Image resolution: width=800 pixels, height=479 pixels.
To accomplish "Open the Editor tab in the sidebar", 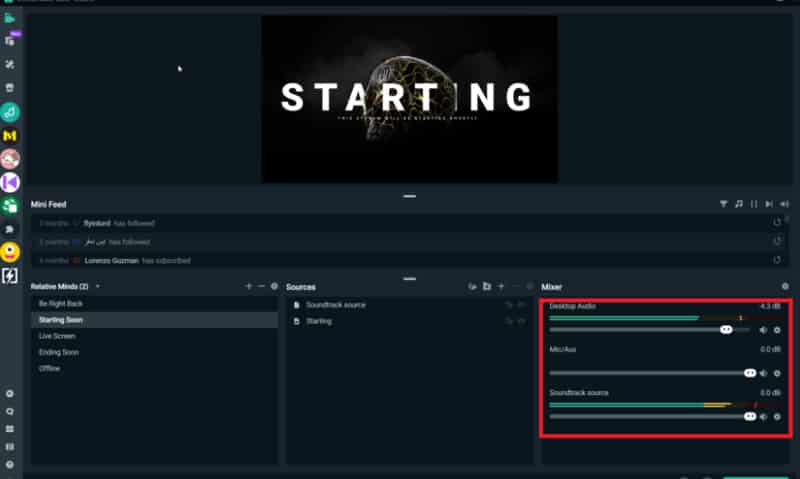I will click(x=10, y=19).
